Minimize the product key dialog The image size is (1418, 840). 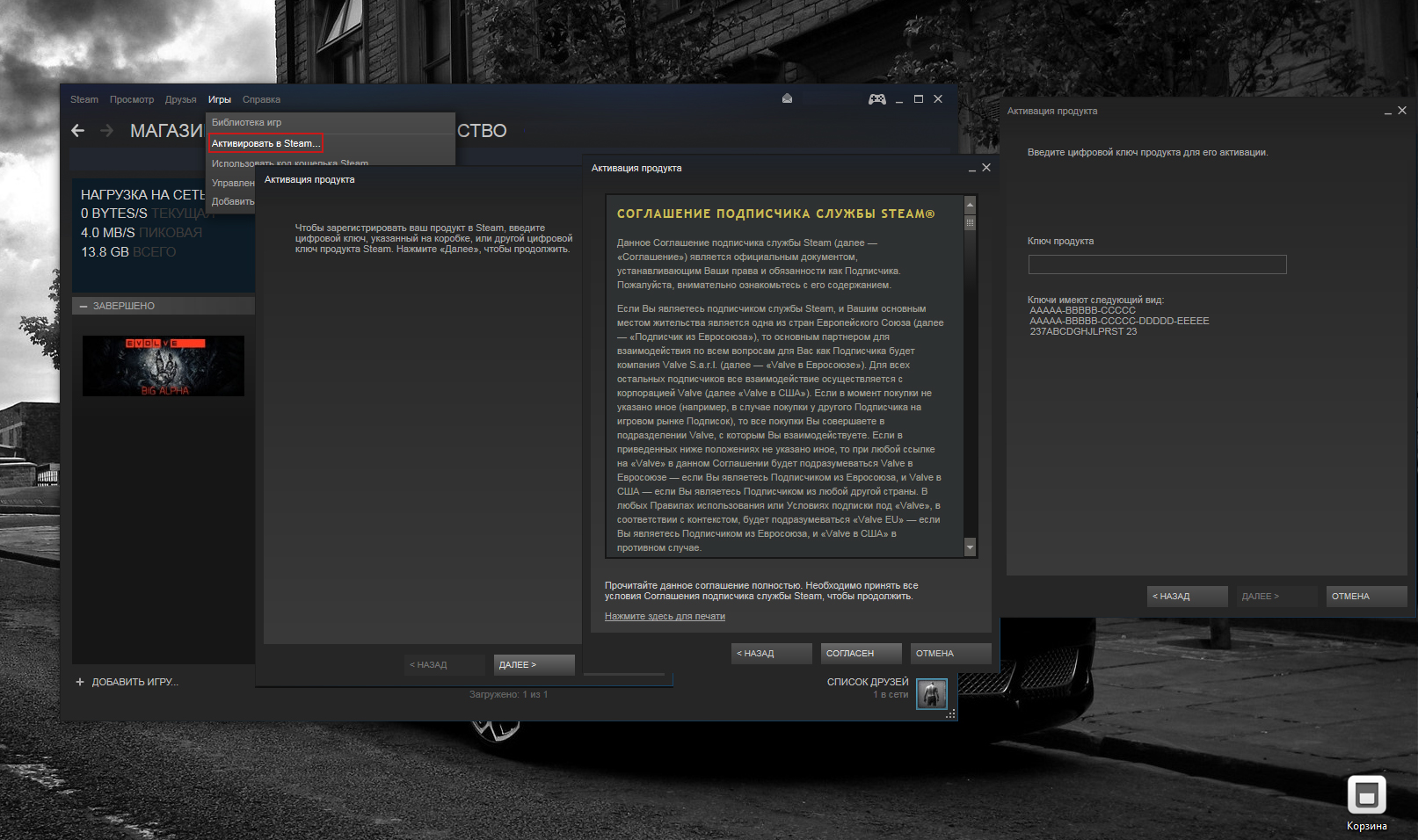[x=1388, y=112]
